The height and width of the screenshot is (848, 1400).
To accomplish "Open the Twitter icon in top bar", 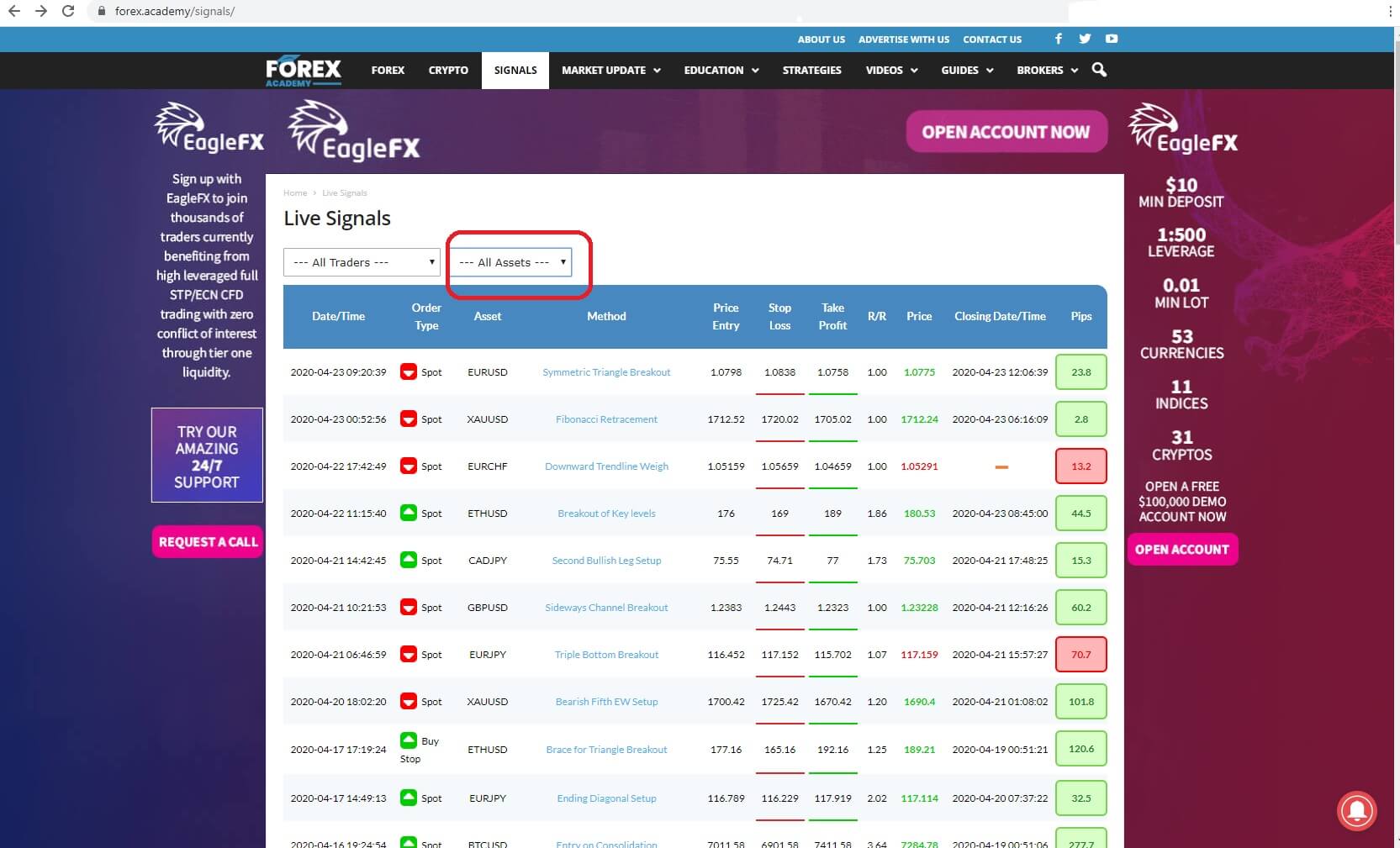I will 1085,39.
